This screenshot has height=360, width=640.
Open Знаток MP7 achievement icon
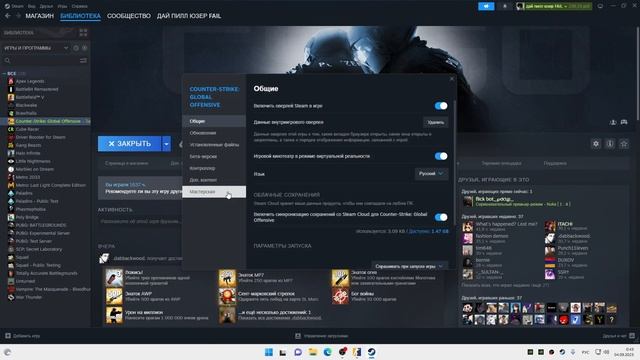coord(227,278)
